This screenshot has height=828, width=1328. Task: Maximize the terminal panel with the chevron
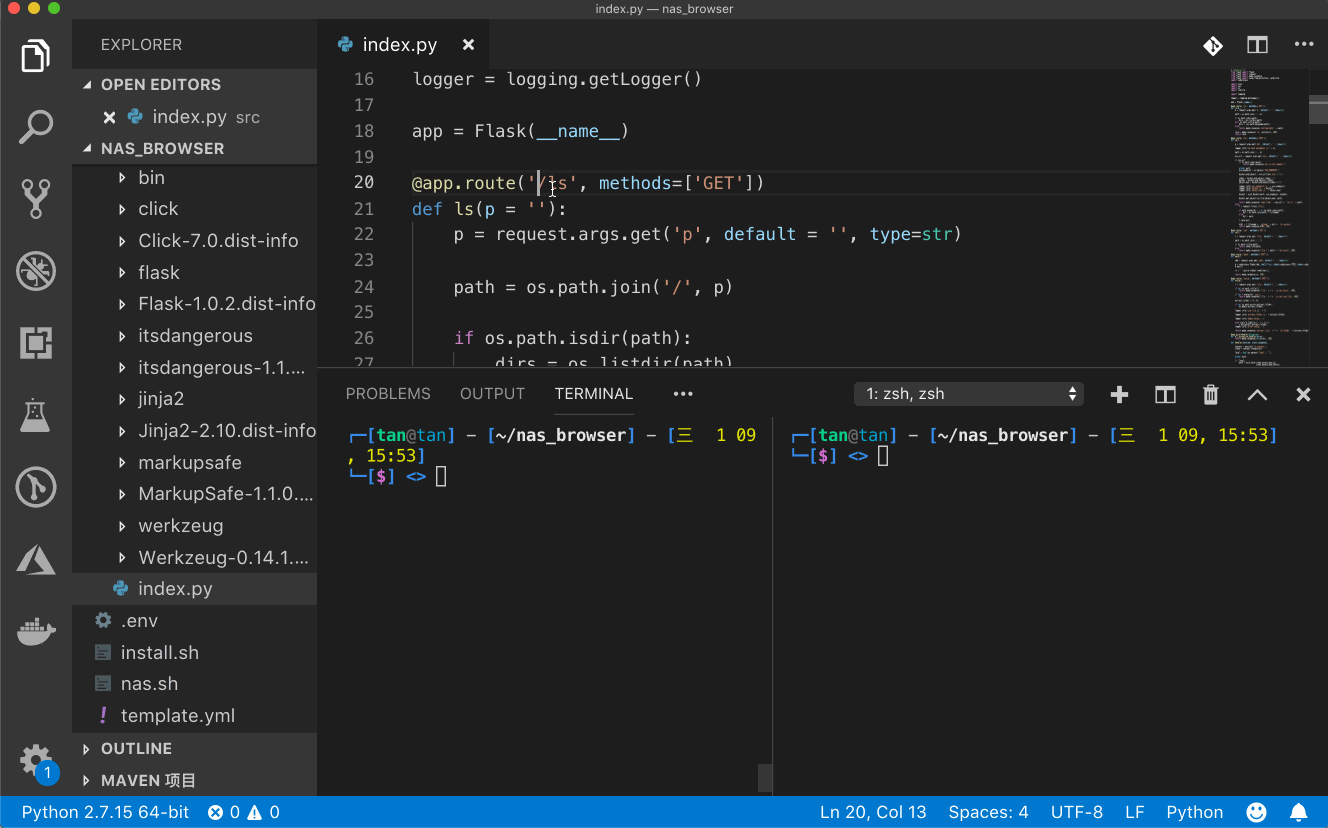[x=1257, y=394]
